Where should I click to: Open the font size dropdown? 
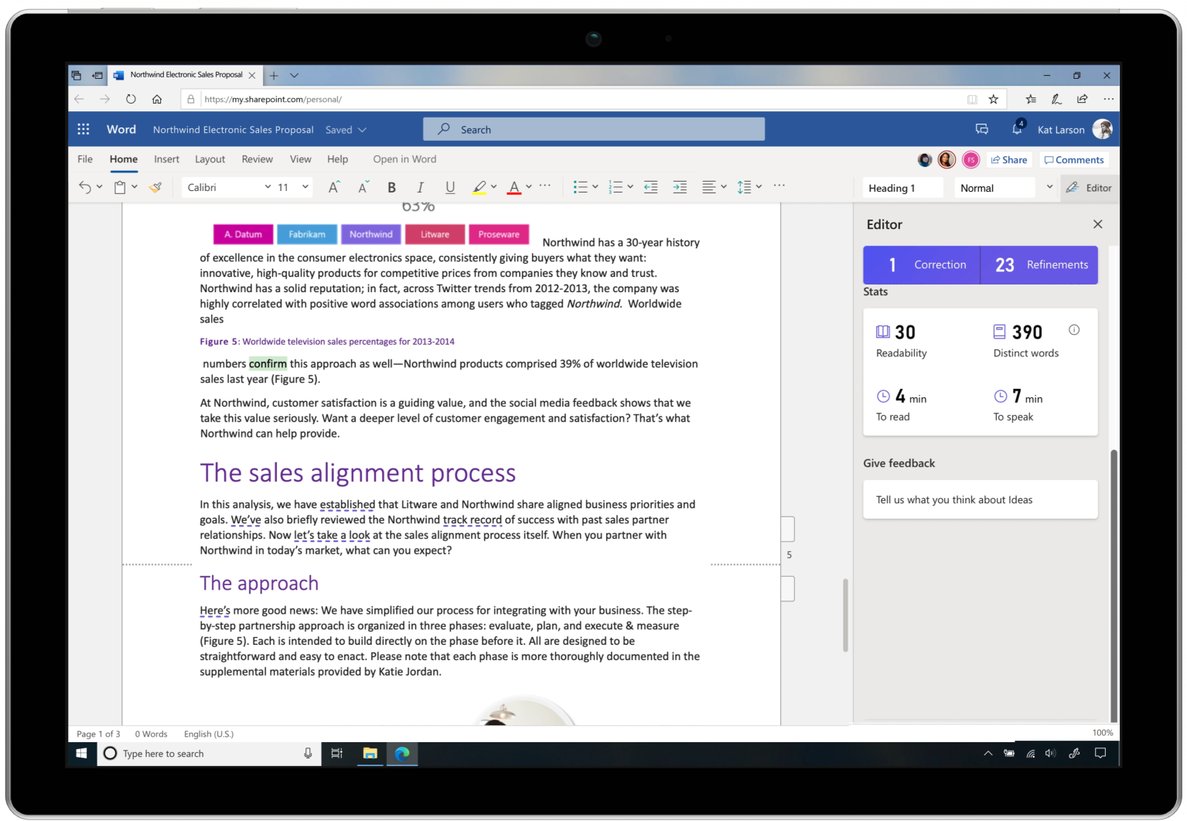(305, 187)
